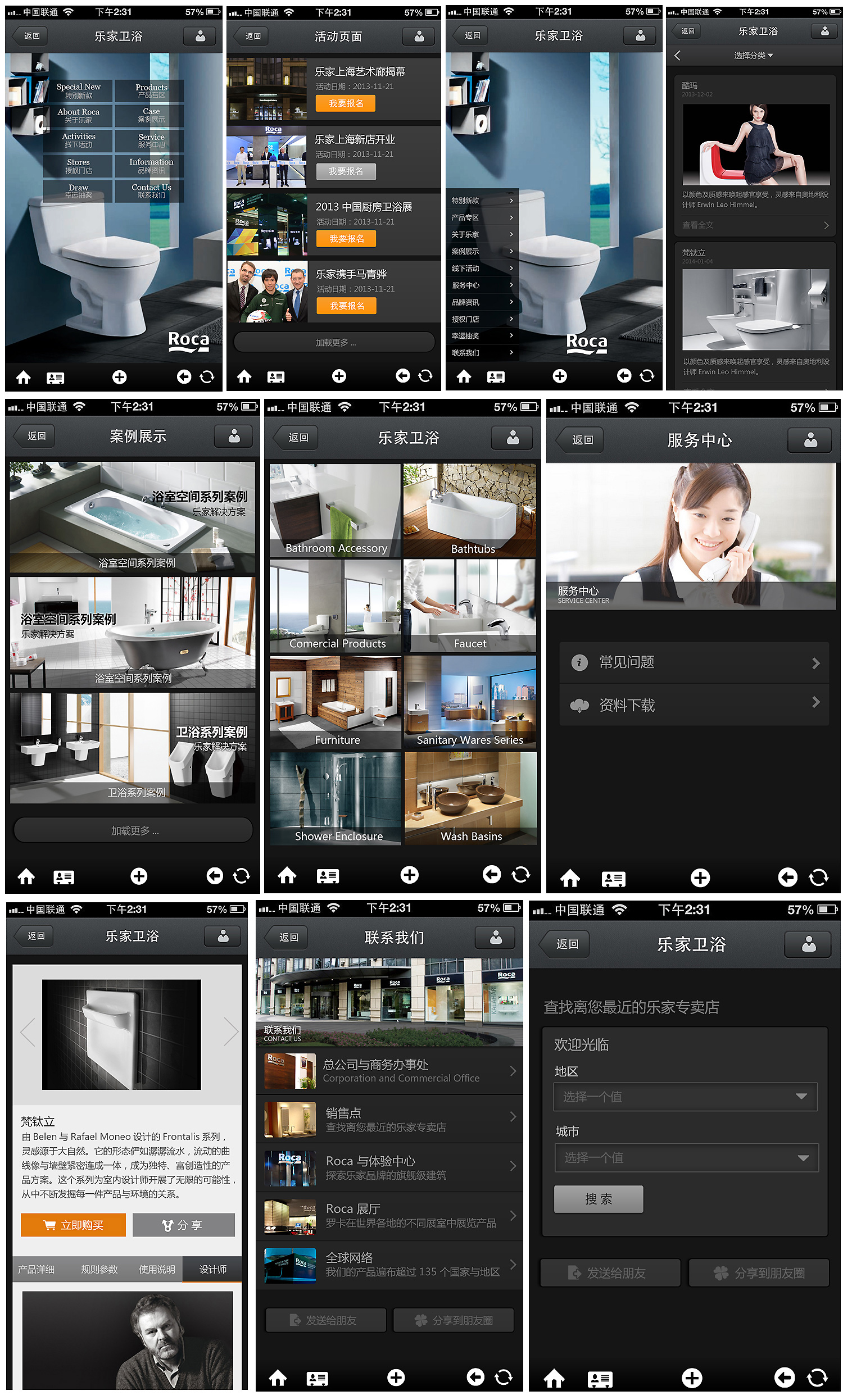Tap 加载更多 on 活动页面
The height and width of the screenshot is (1400, 852).
(x=334, y=343)
